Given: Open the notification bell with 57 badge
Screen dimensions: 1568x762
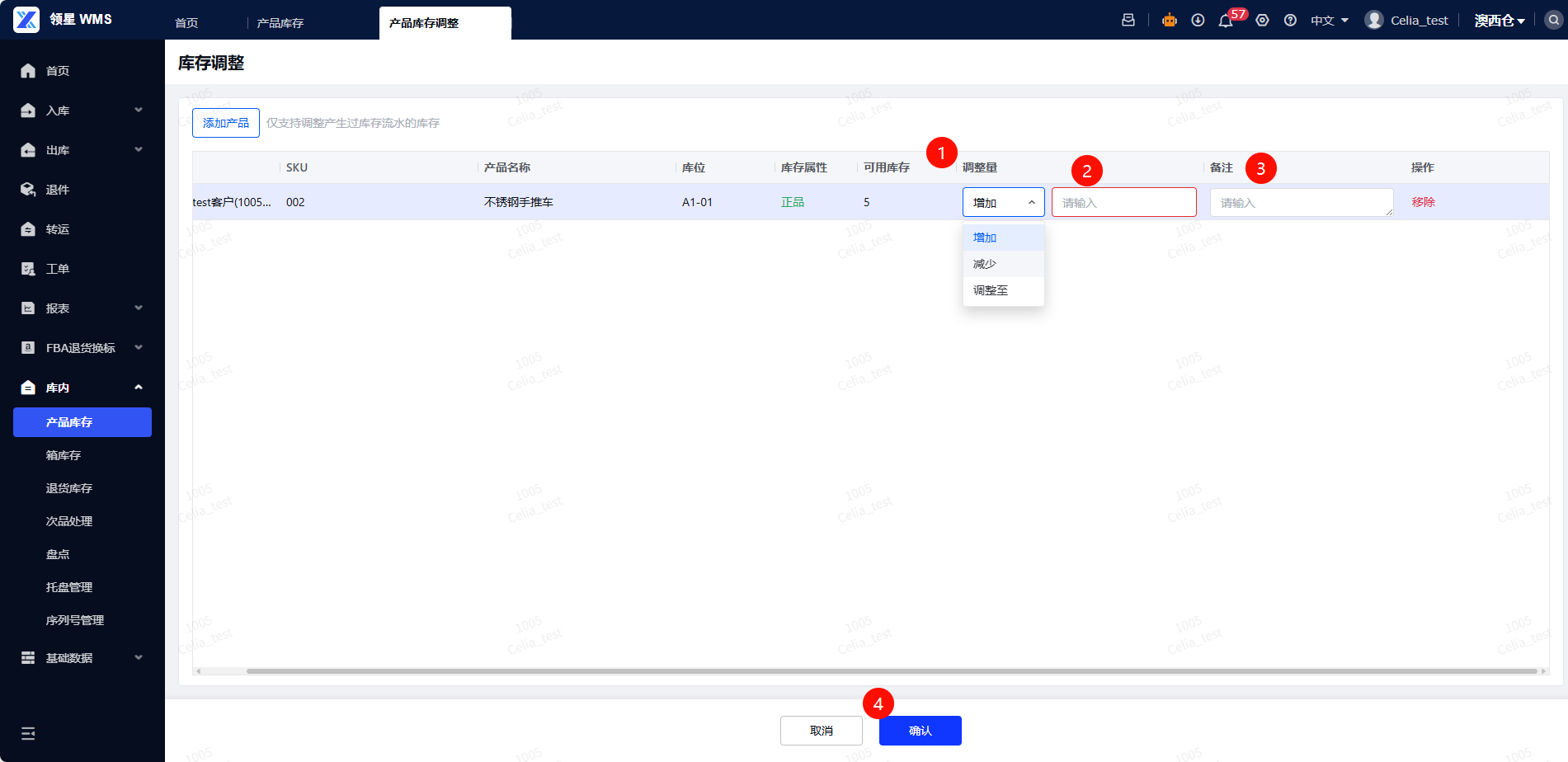Looking at the screenshot, I should pyautogui.click(x=1226, y=21).
